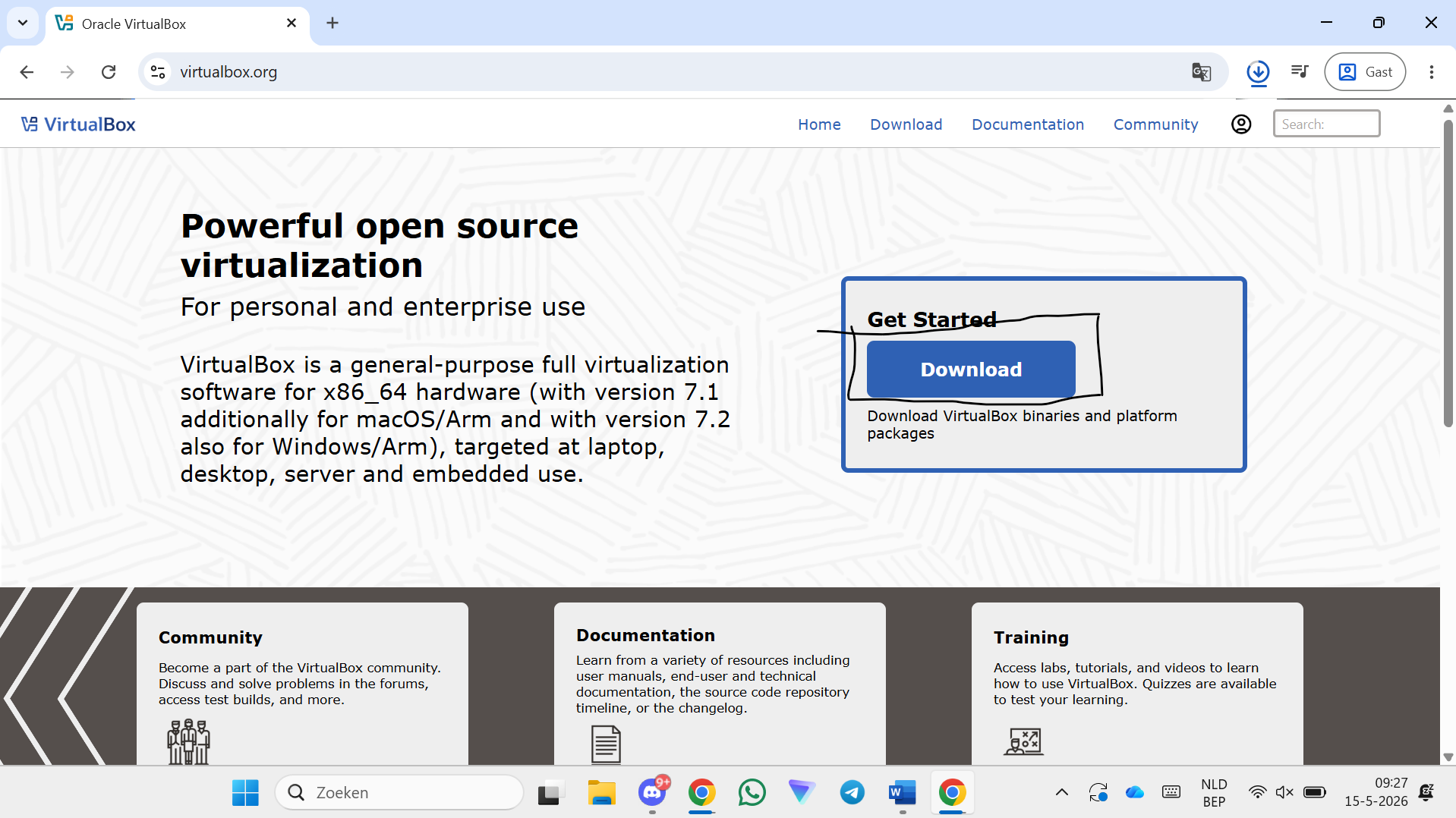
Task: Click the scrollbar up arrow
Action: pyautogui.click(x=1448, y=109)
